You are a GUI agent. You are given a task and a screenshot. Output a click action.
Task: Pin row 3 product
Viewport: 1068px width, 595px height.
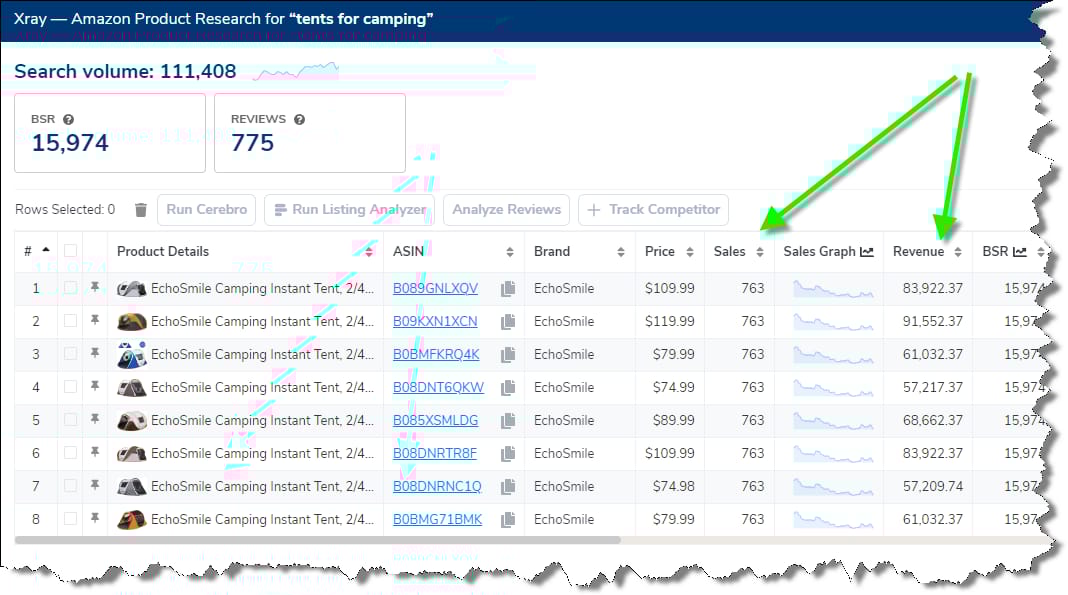coord(95,353)
